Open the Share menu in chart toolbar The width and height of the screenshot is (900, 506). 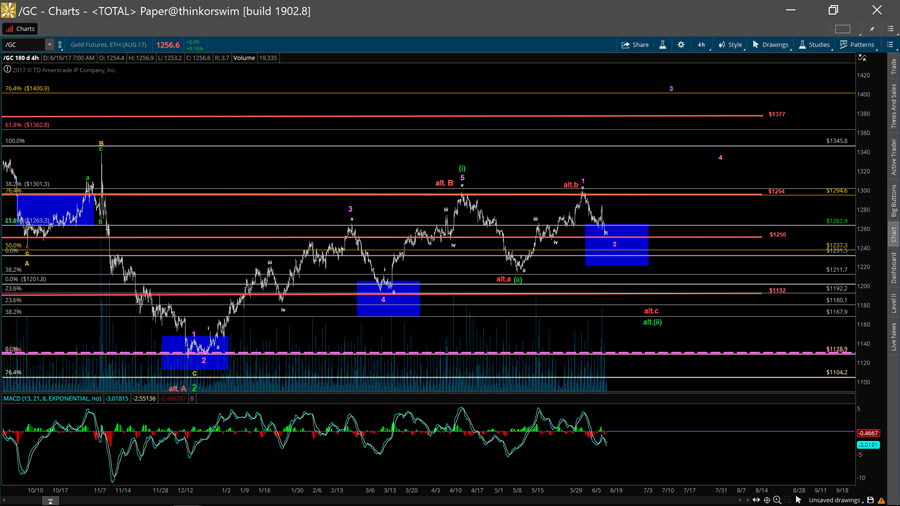click(x=635, y=45)
